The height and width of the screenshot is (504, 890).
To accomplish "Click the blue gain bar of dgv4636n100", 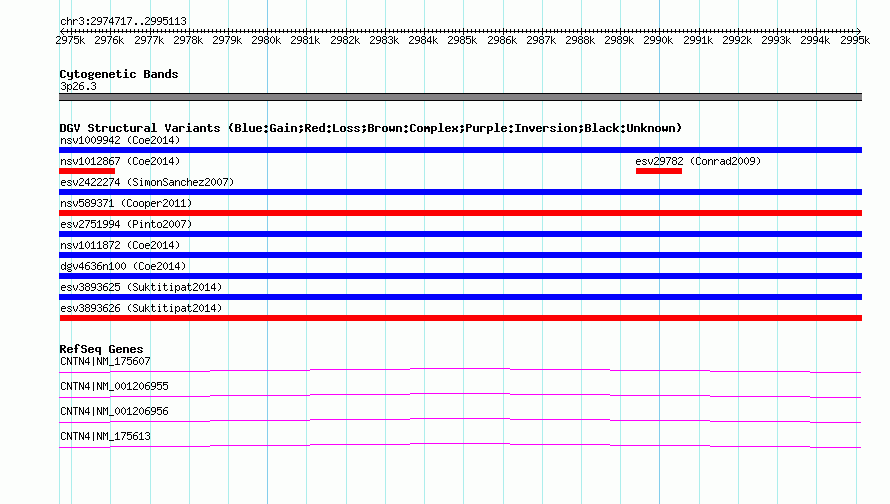I will [460, 276].
